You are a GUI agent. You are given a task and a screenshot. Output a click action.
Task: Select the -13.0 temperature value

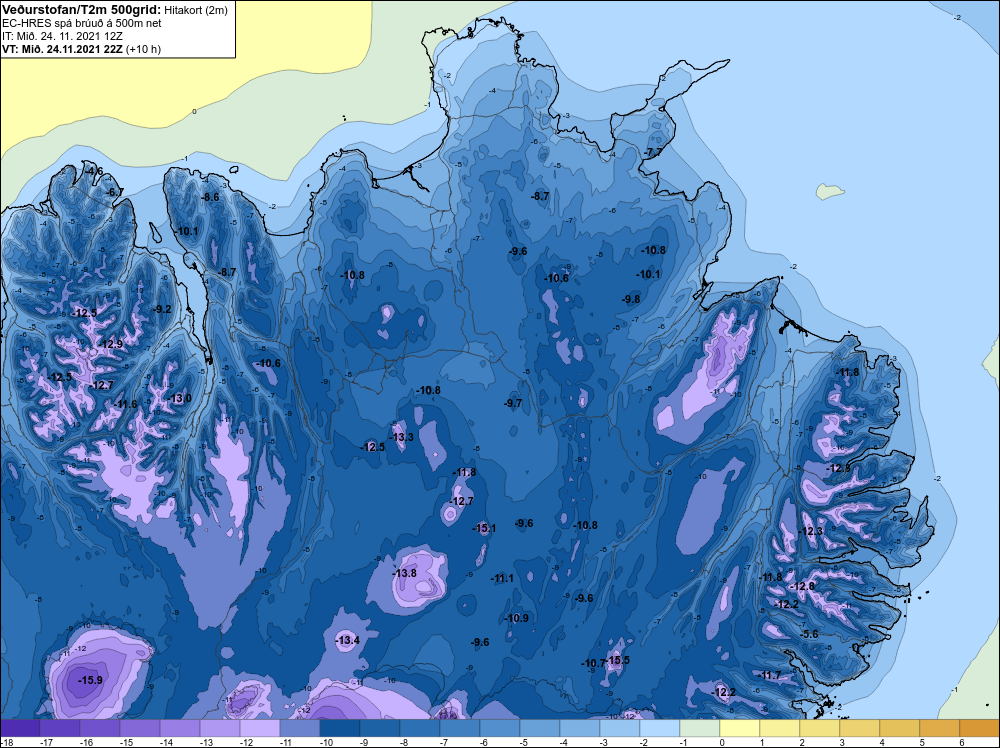[x=179, y=399]
